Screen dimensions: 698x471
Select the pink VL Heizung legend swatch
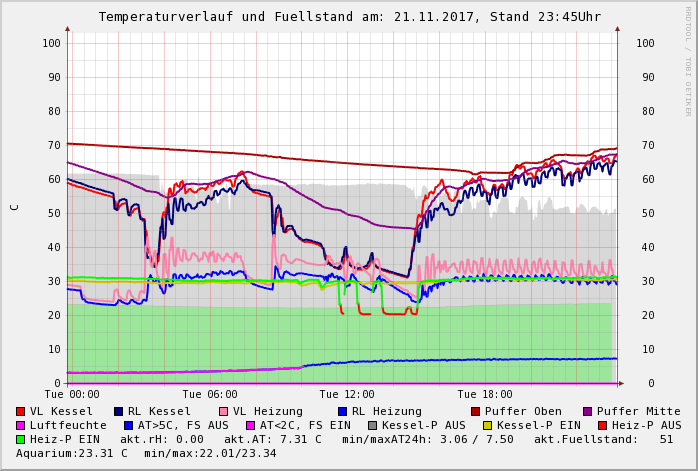[x=224, y=411]
